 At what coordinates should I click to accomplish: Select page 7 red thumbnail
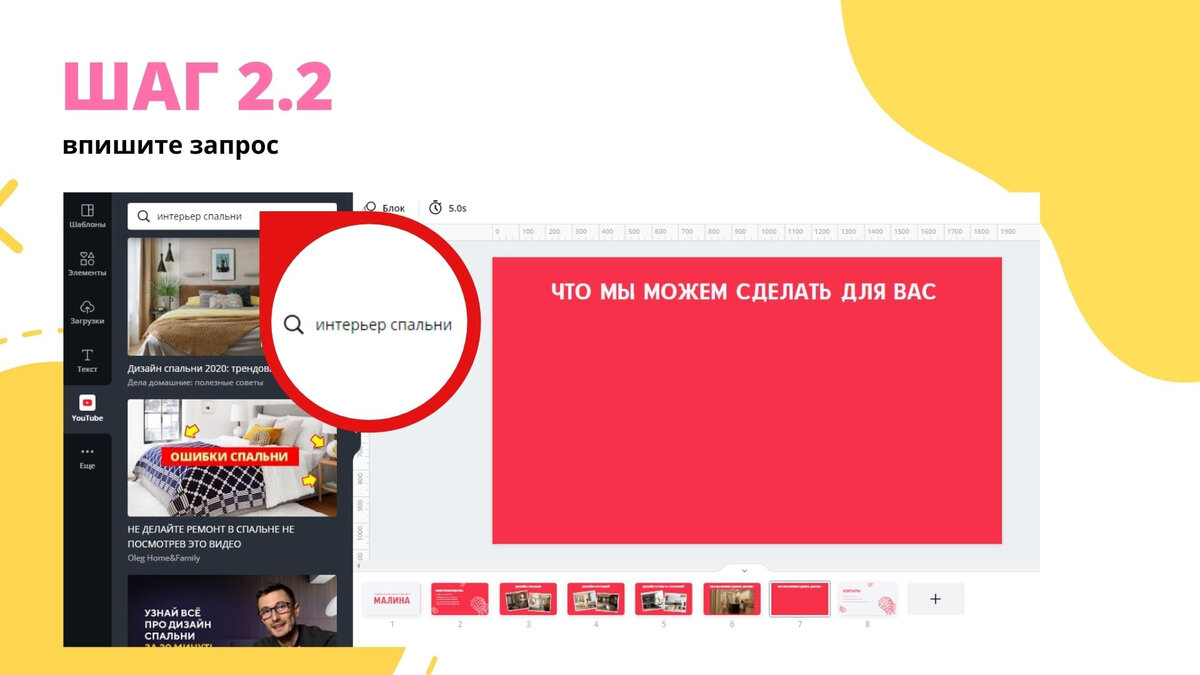pyautogui.click(x=800, y=599)
